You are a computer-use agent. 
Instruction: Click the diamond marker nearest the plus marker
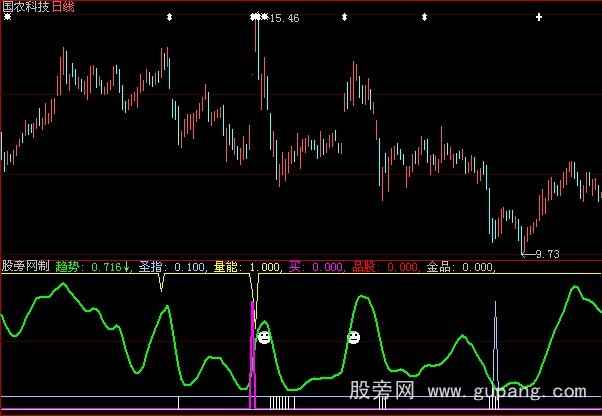point(424,17)
